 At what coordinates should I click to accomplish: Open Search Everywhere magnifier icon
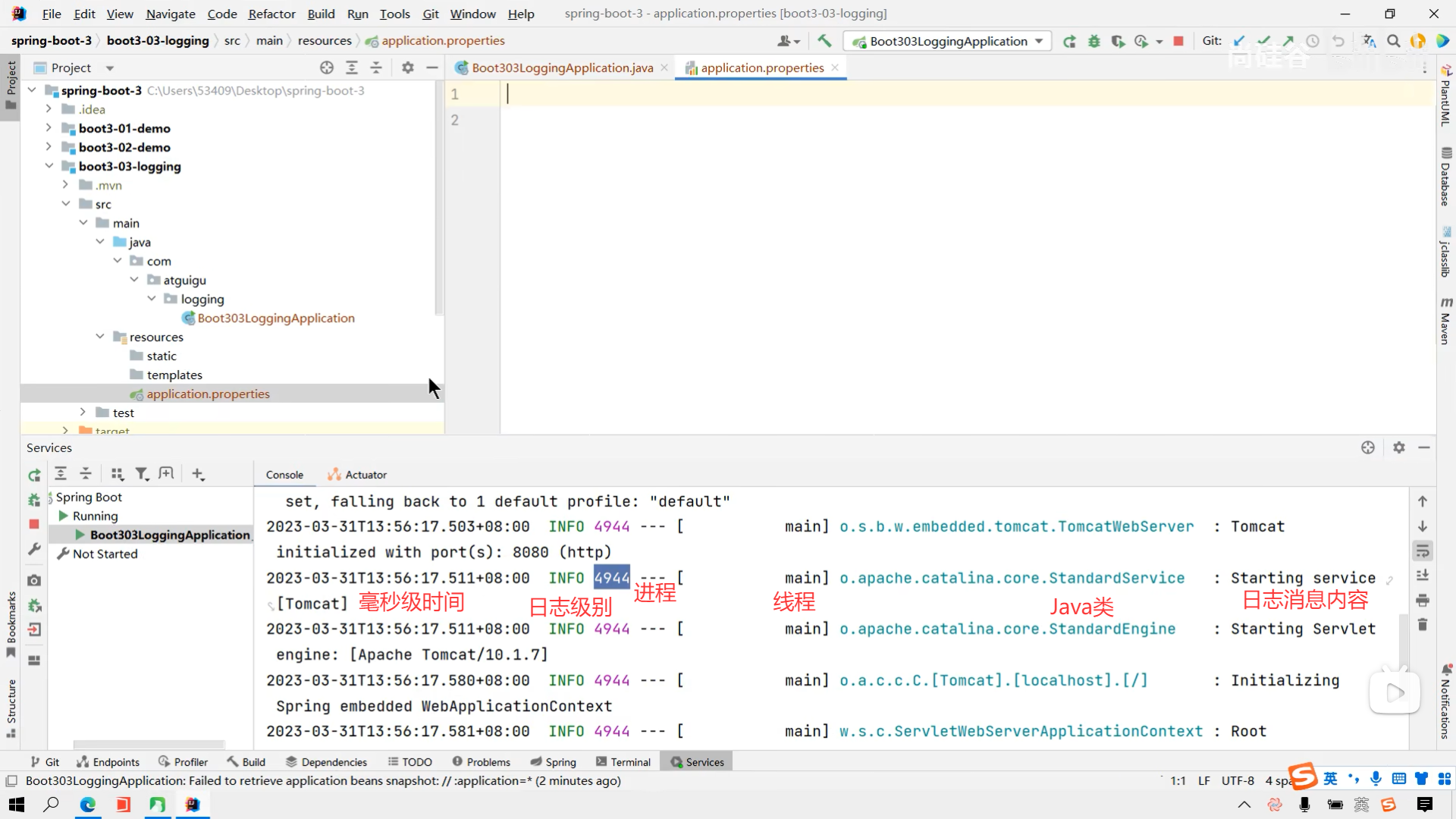(x=1393, y=41)
